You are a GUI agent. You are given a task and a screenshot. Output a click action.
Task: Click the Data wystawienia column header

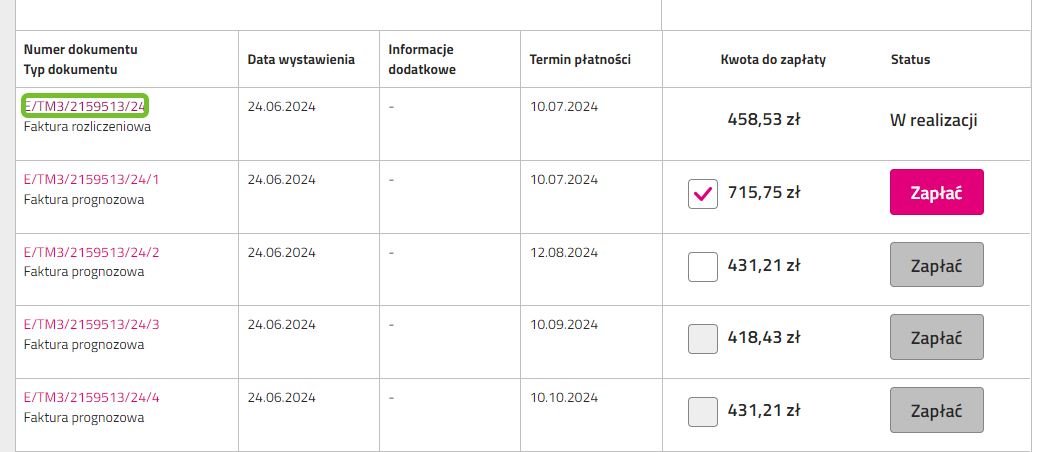(301, 59)
